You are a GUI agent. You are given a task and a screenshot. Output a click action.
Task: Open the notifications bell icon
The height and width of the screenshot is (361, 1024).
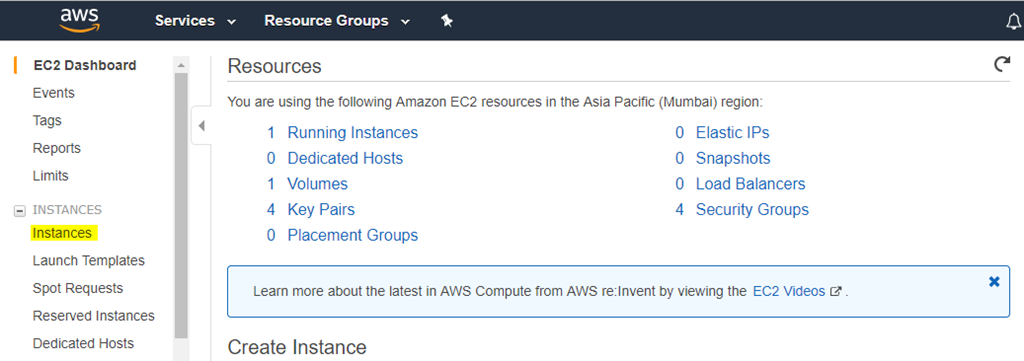tap(1013, 22)
